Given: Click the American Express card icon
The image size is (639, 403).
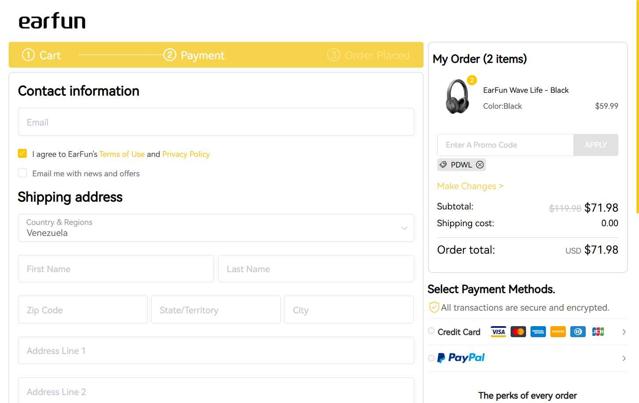Looking at the screenshot, I should coord(538,332).
